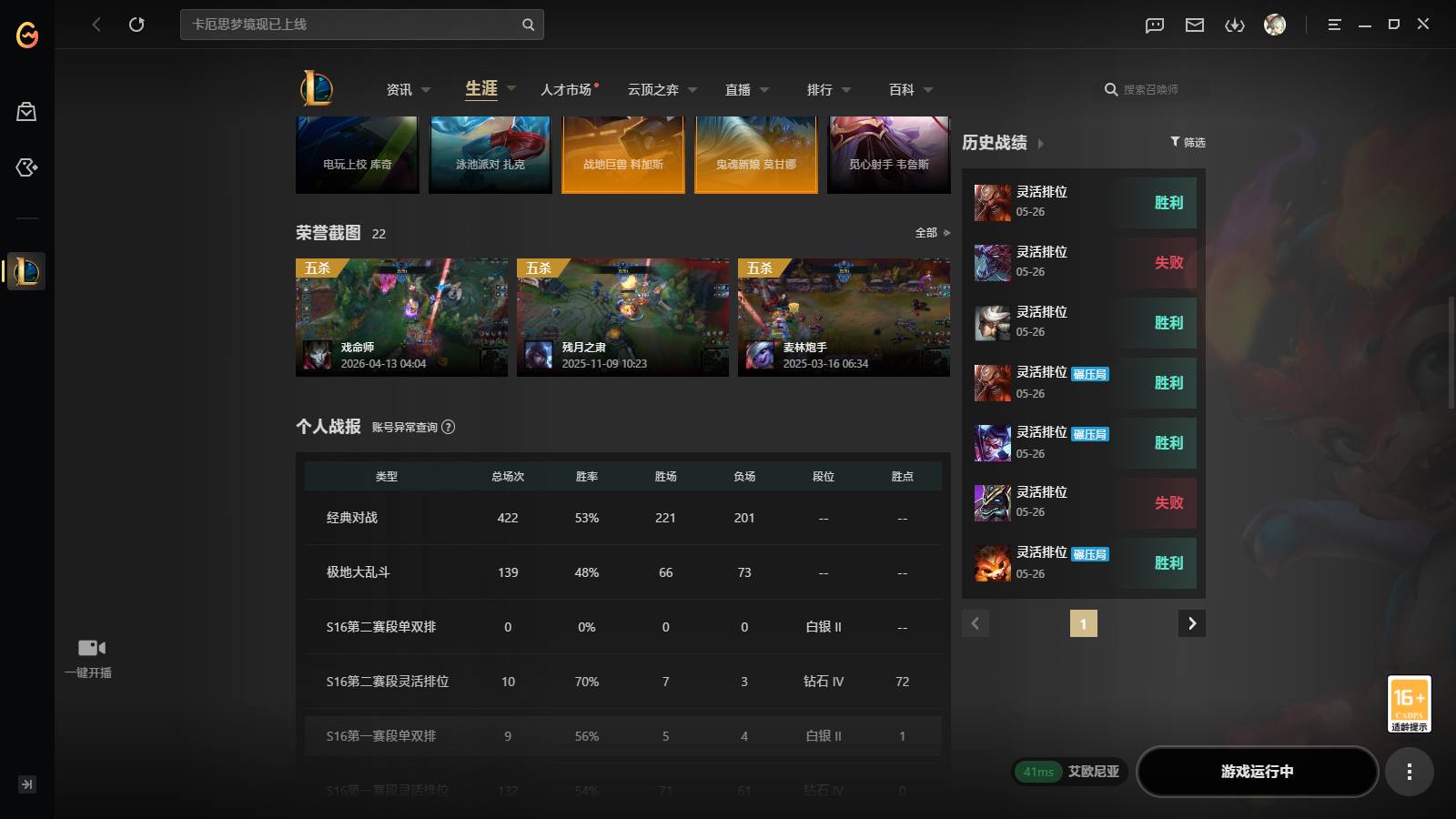Open the 账号异常查询 link

pyautogui.click(x=404, y=427)
